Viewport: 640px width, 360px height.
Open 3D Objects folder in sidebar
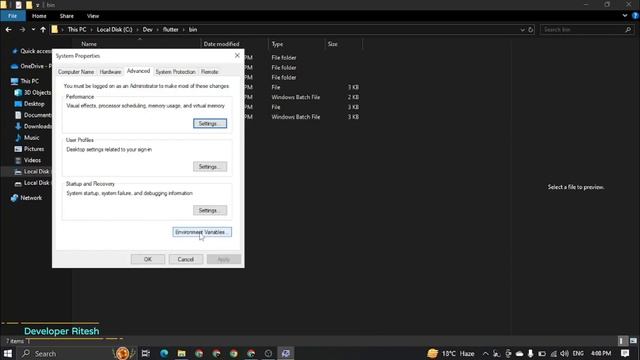click(33, 93)
